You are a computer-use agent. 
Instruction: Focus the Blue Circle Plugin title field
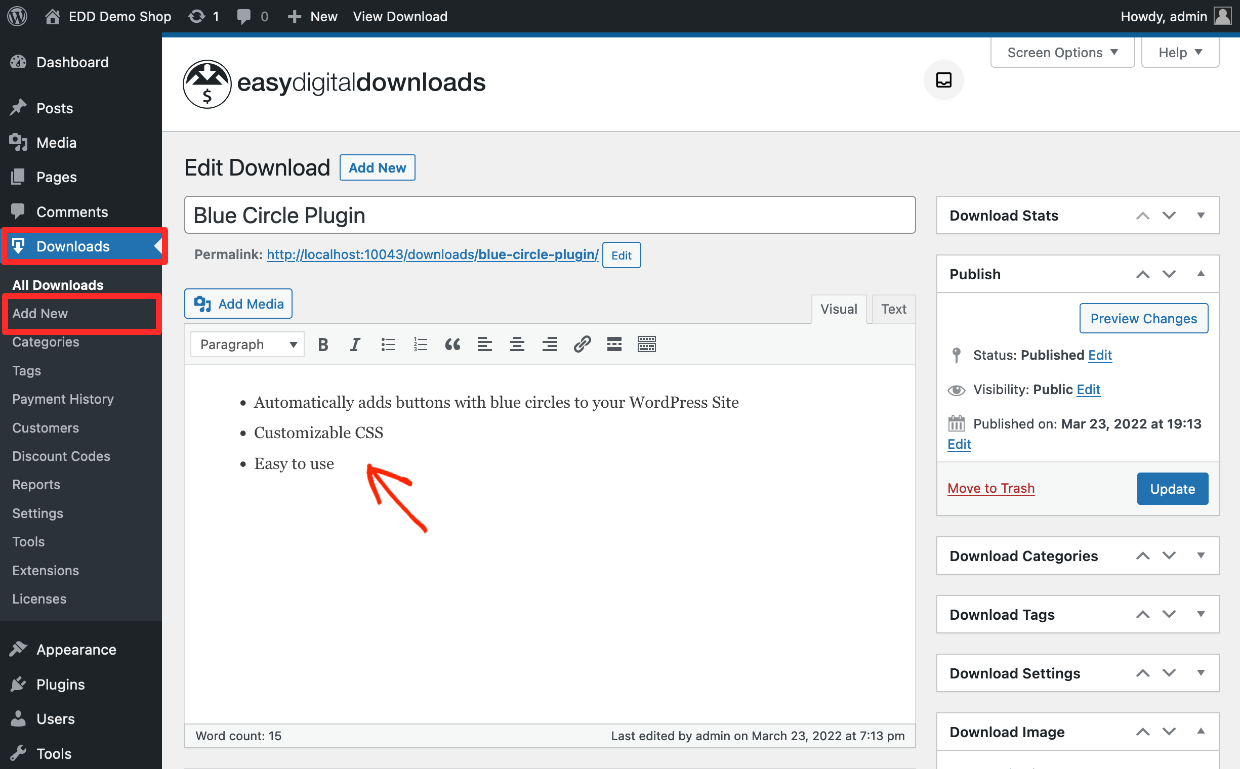click(550, 215)
